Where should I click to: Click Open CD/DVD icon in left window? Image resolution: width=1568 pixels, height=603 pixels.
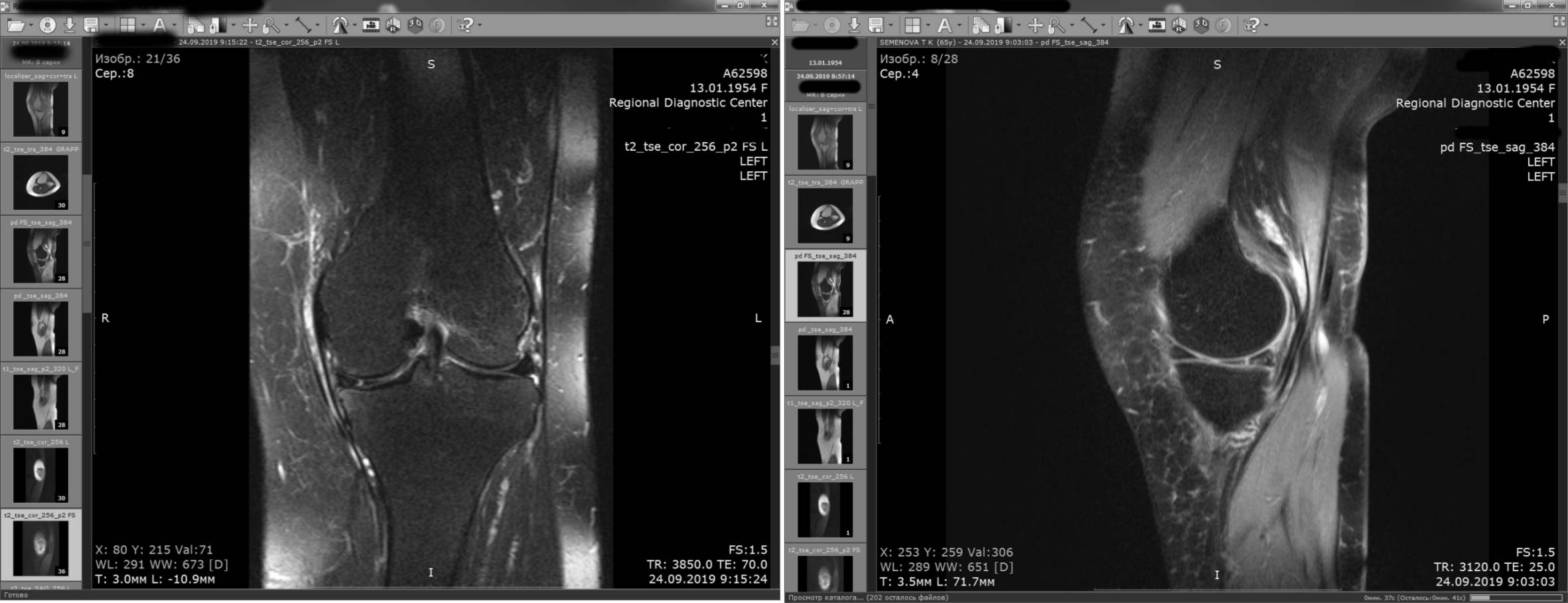[47, 25]
